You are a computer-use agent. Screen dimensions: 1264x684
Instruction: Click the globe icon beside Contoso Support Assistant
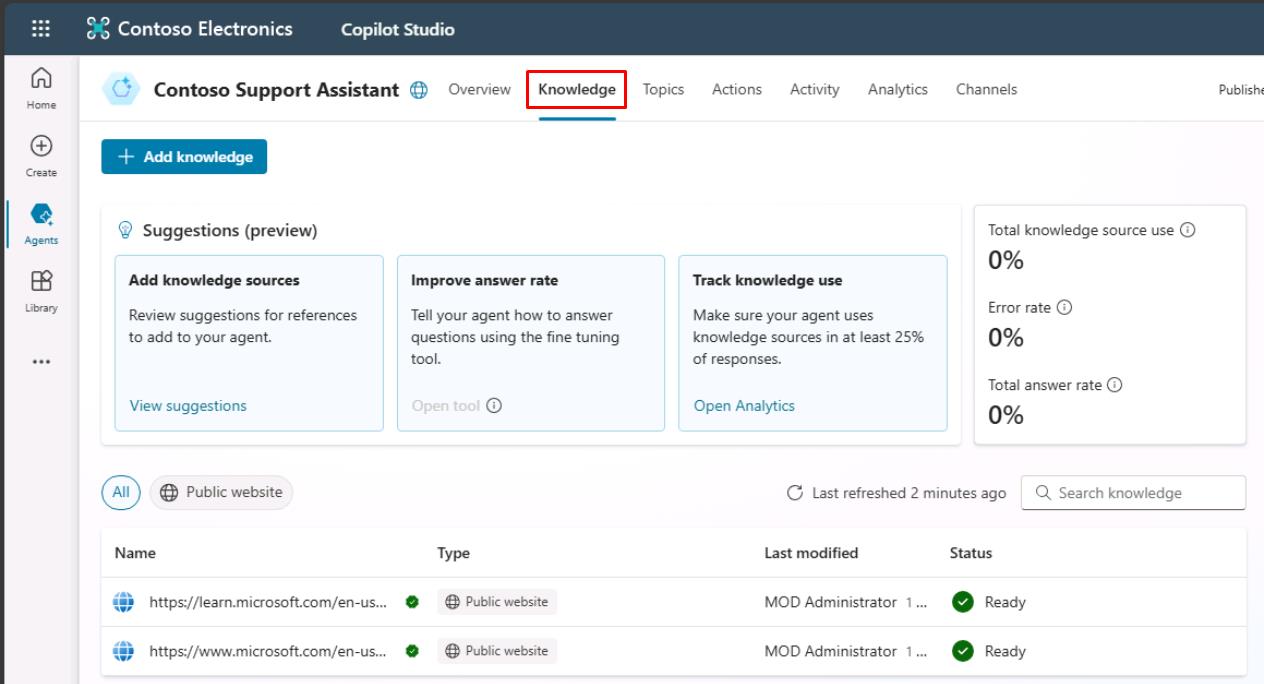417,89
